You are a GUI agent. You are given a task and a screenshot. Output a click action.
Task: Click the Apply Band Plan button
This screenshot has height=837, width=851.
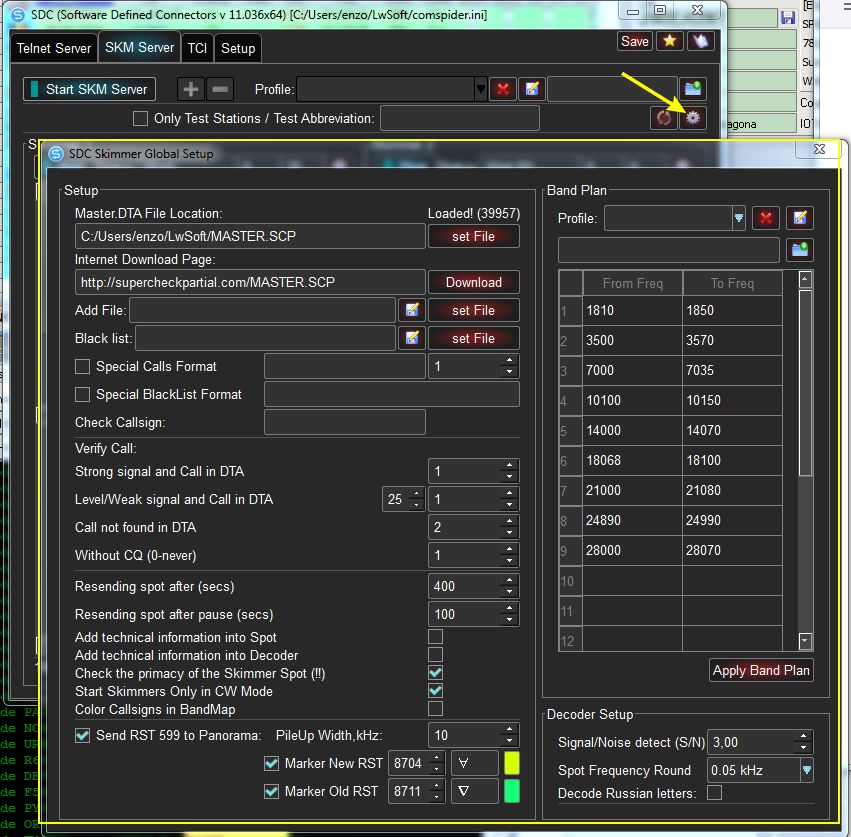761,670
